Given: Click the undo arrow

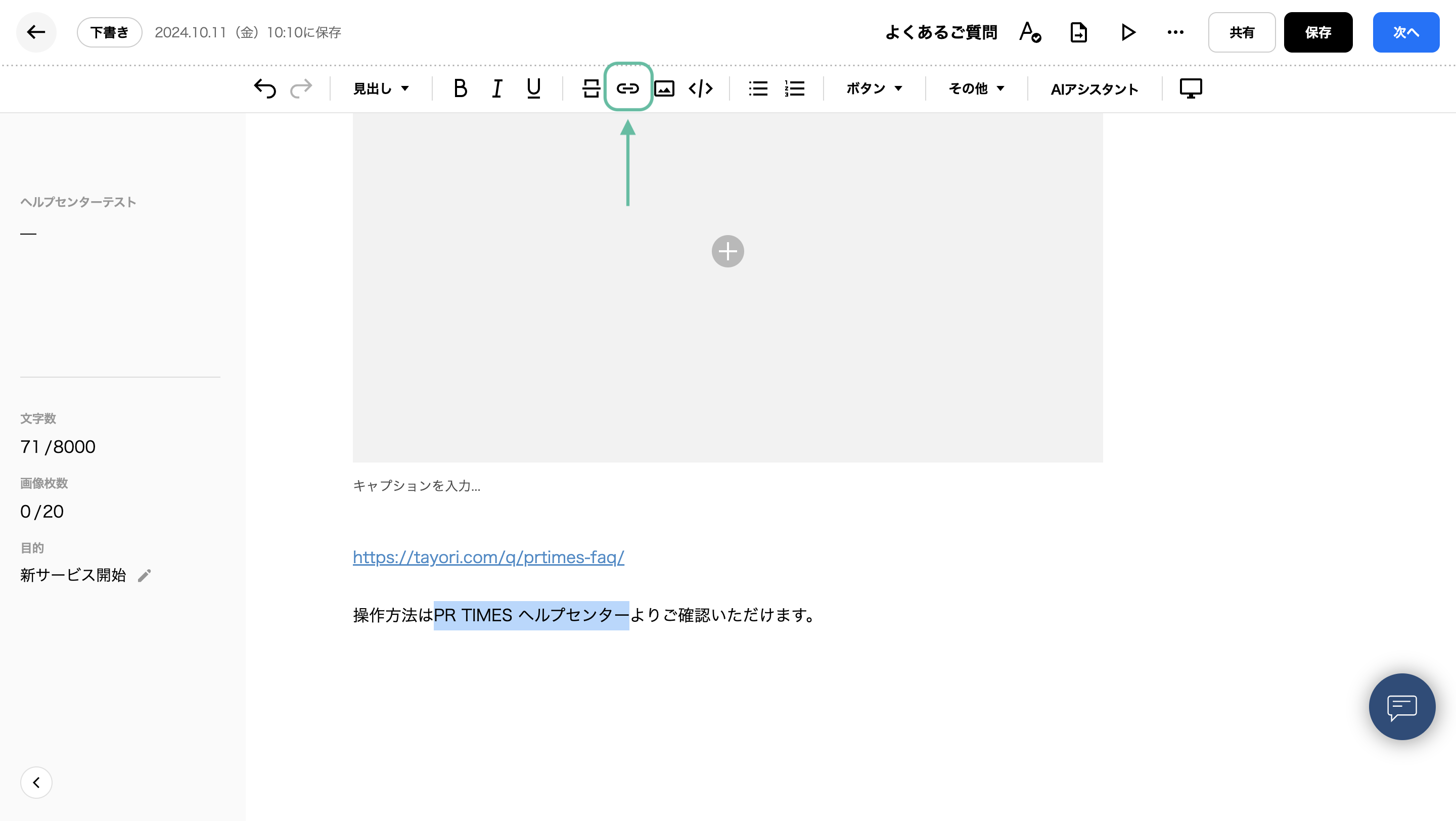Looking at the screenshot, I should tap(264, 88).
